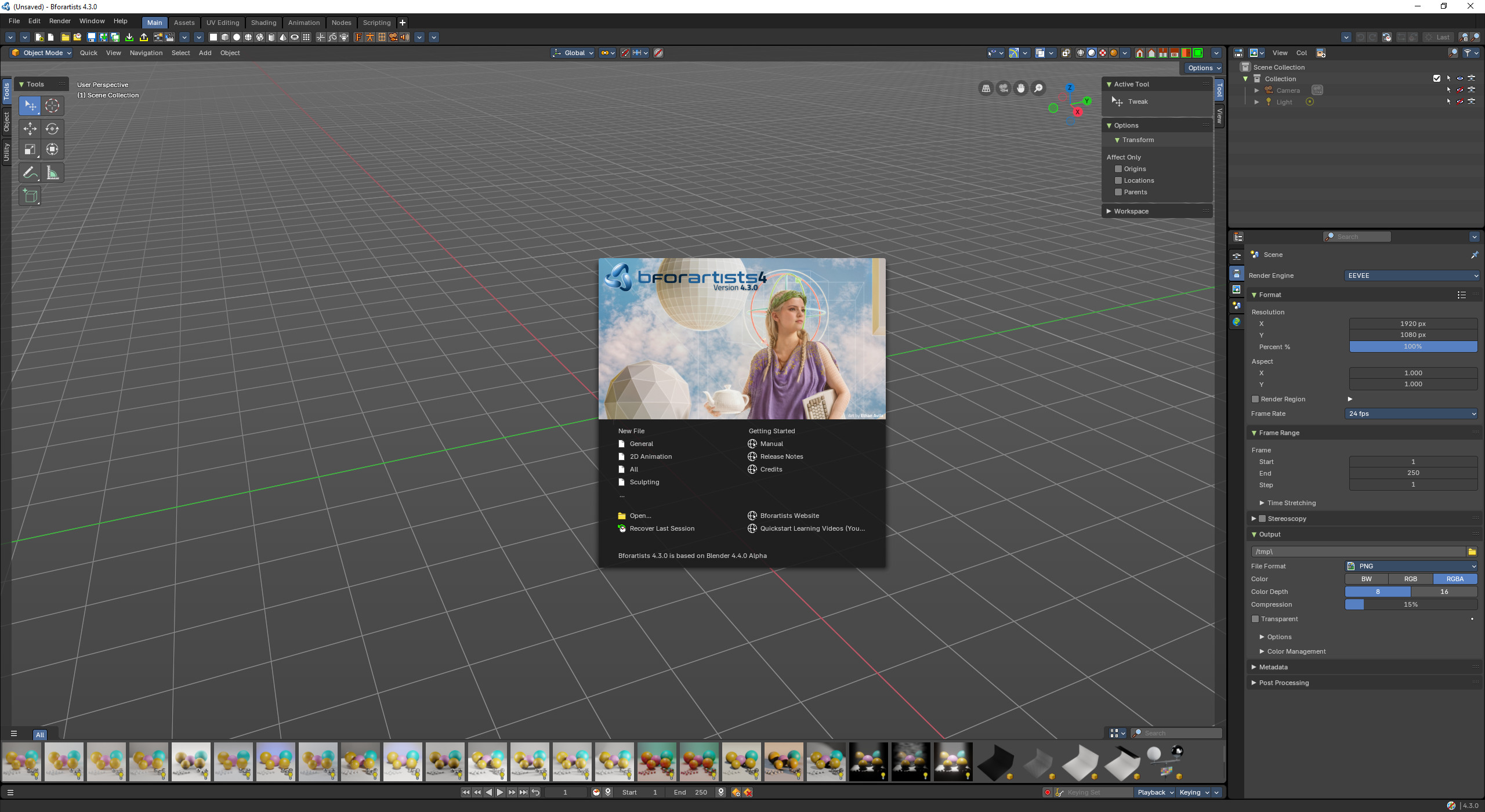Screen dimensions: 1485x812
Task: Select the Annotate pencil tool
Action: click(30, 172)
